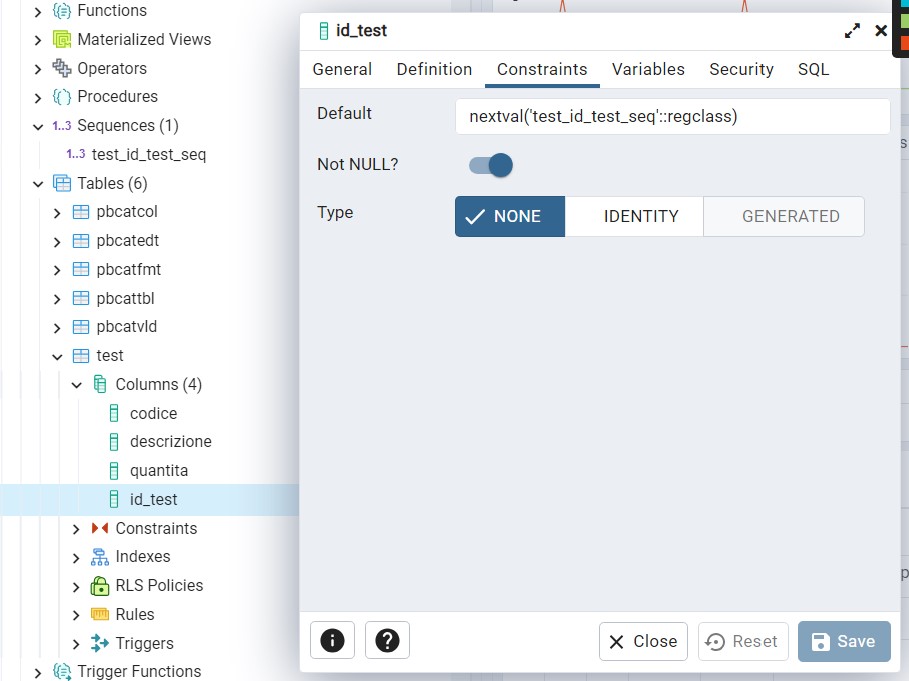
Task: Click the test_id_test_seq sequence icon
Action: [75, 154]
